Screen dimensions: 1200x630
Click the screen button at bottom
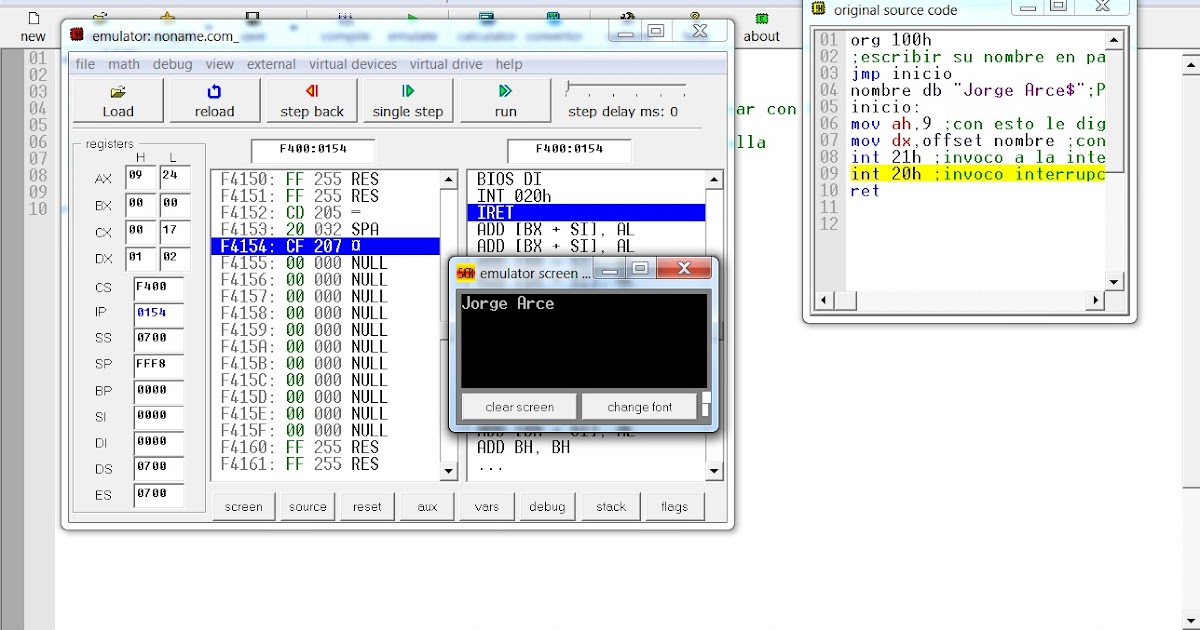(x=243, y=507)
